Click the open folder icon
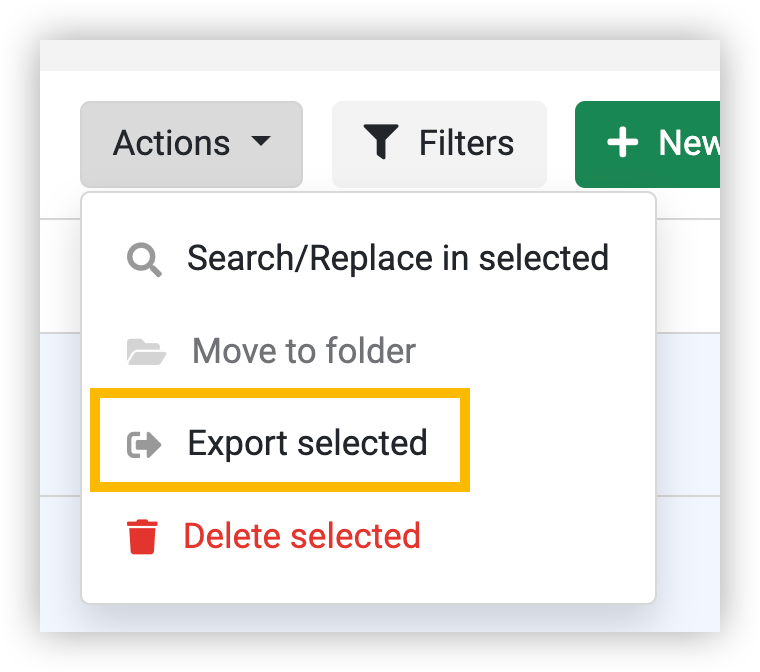Image resolution: width=760 pixels, height=672 pixels. (146, 352)
